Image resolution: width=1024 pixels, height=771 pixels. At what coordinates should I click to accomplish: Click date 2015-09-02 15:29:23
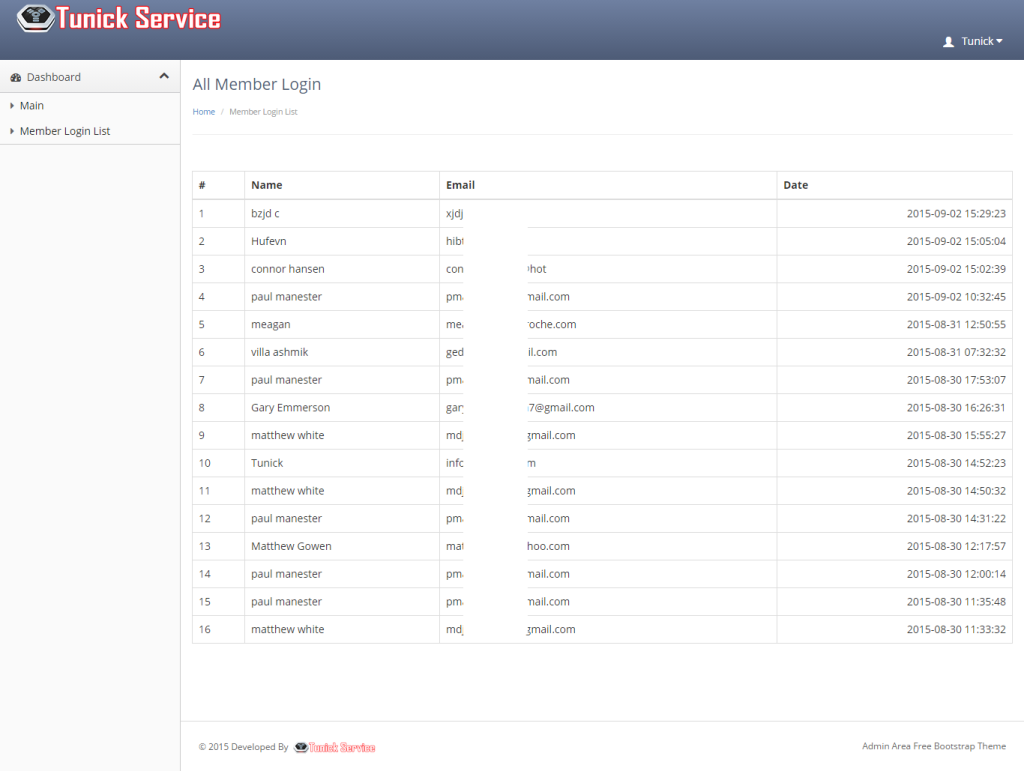[956, 213]
